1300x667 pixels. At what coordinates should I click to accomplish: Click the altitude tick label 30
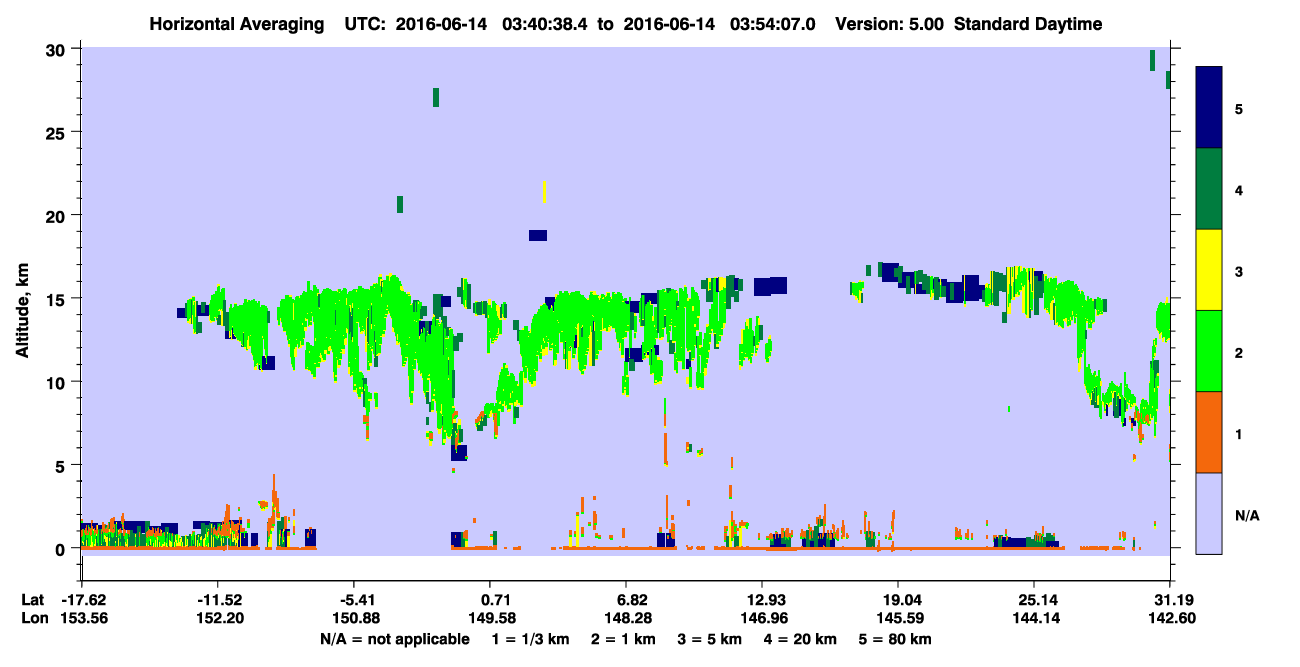(57, 50)
